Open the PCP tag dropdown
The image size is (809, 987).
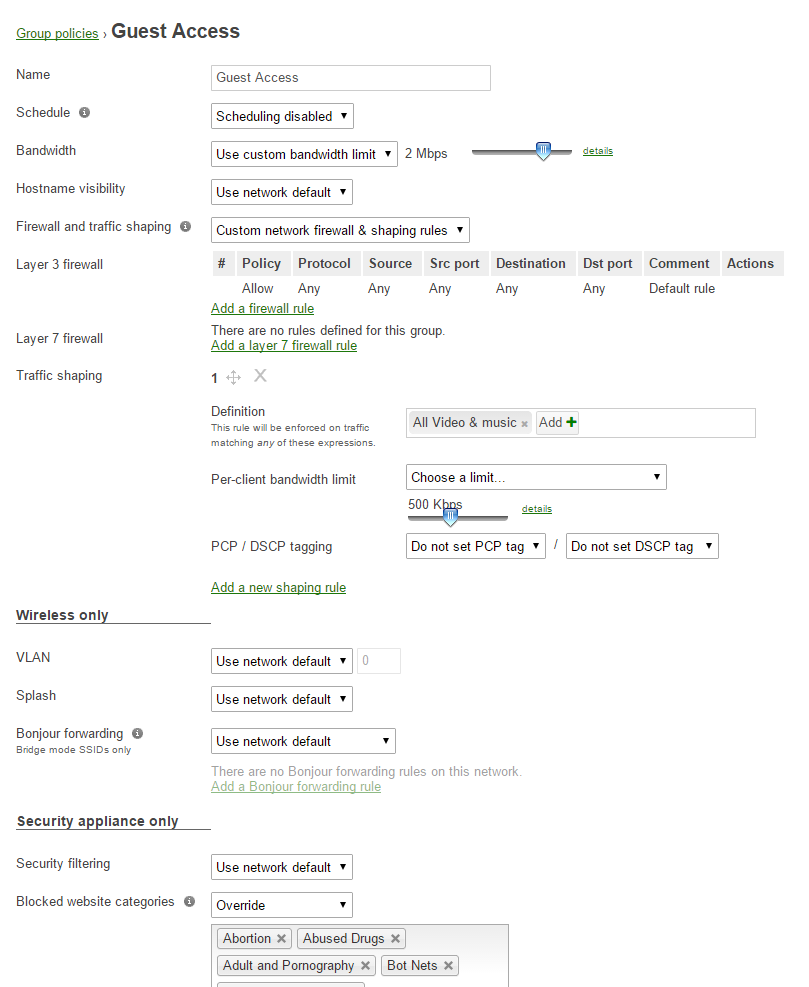click(x=476, y=547)
